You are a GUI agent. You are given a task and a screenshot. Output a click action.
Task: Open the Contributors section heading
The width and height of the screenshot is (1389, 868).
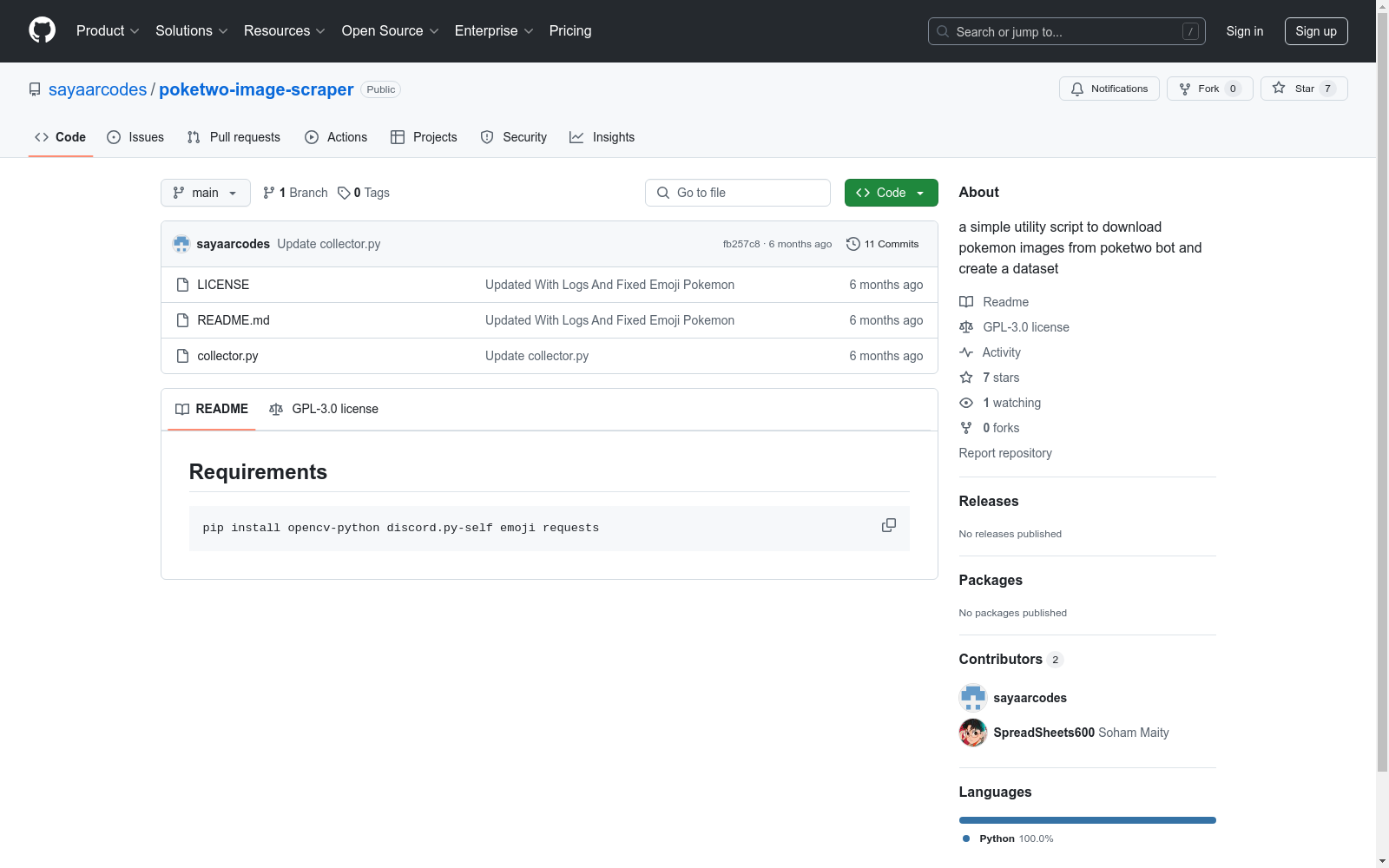tap(1001, 659)
